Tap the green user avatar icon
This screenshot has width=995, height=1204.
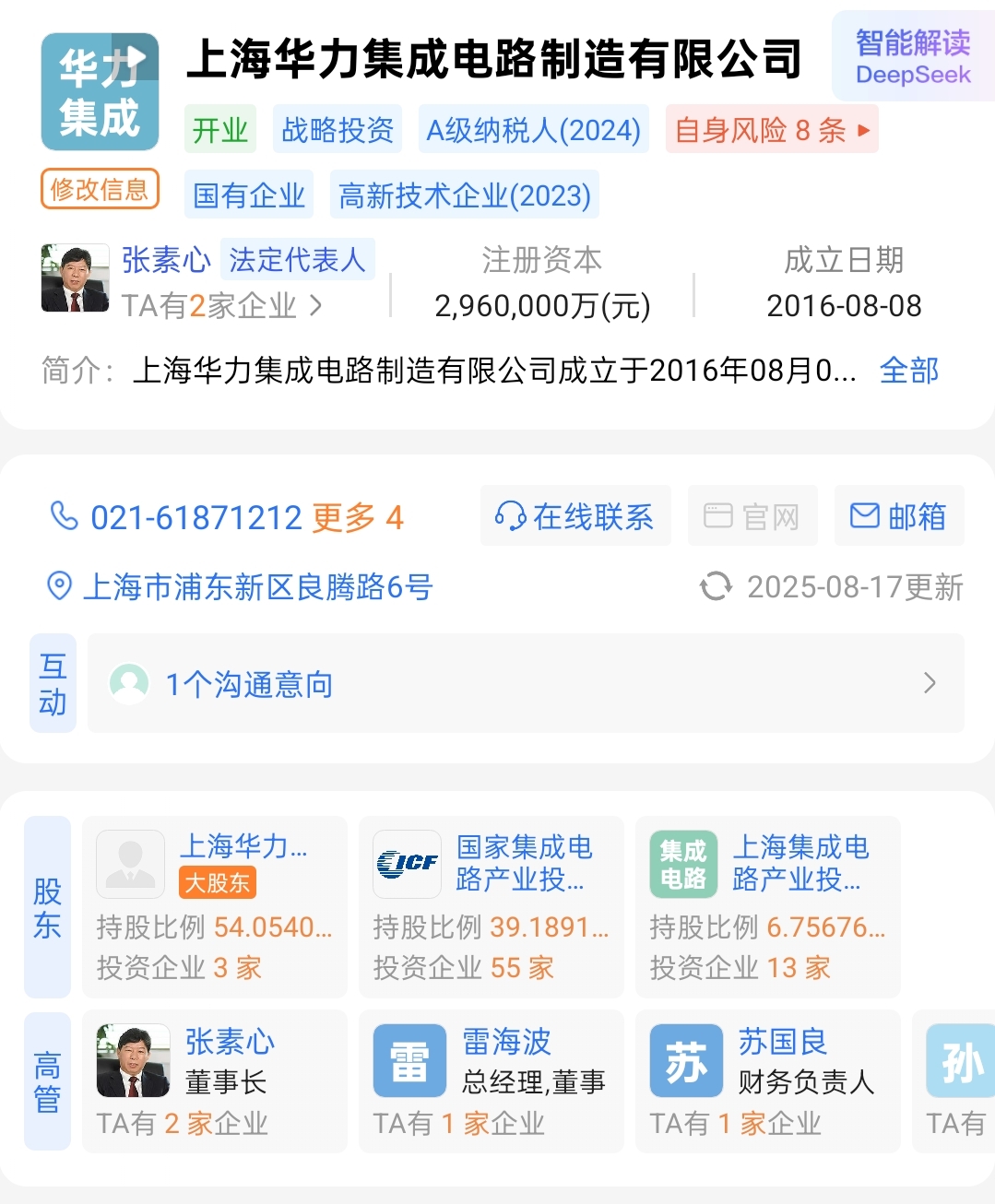tap(129, 683)
